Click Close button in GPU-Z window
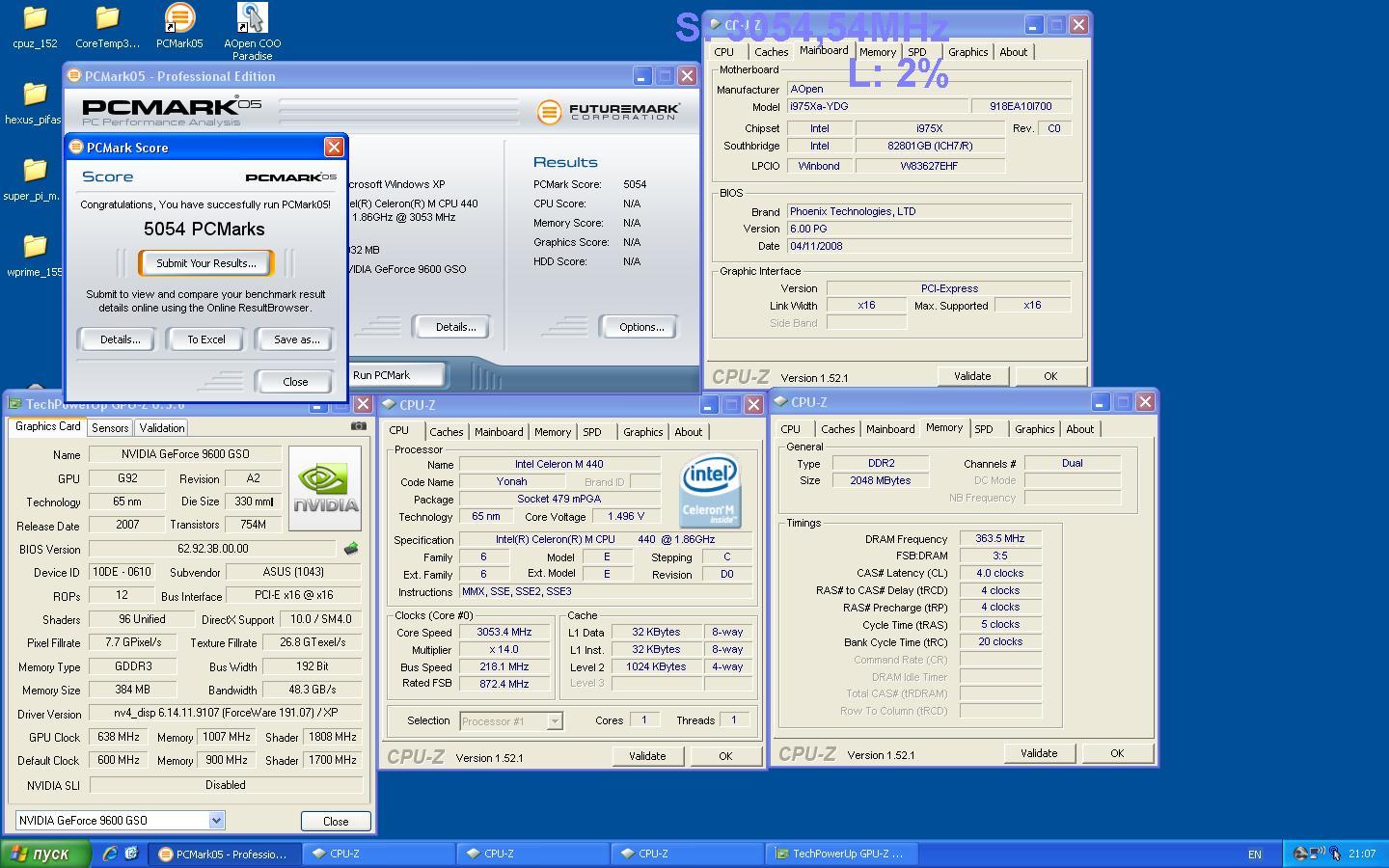Screen dimensions: 1389x868 click(x=336, y=822)
